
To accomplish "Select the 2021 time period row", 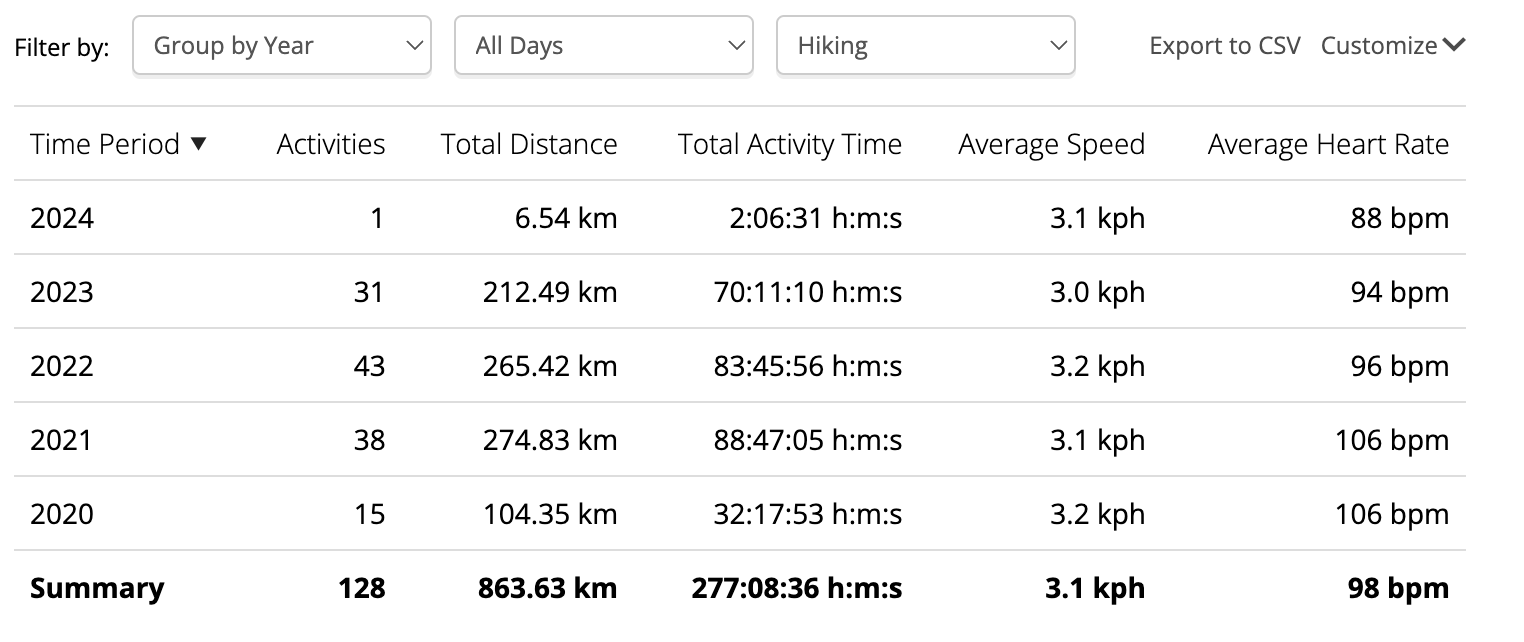I will (x=740, y=440).
